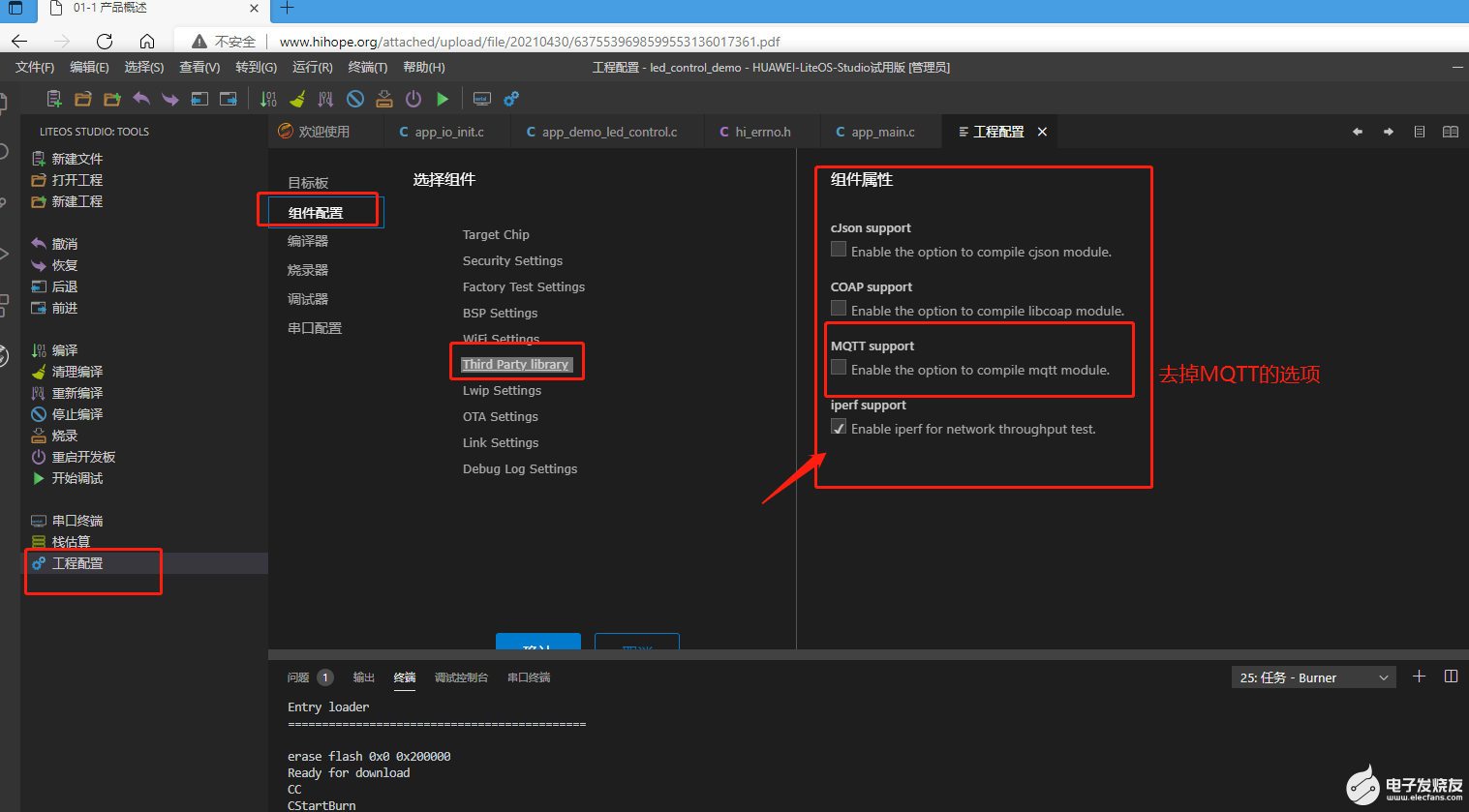Open the 终端(T) menu
This screenshot has width=1469, height=812.
pyautogui.click(x=368, y=67)
